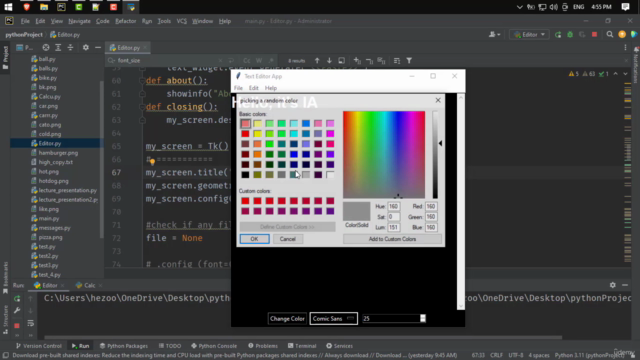Open the Project view selector dropdown
This screenshot has width=640, height=360.
coord(25,48)
